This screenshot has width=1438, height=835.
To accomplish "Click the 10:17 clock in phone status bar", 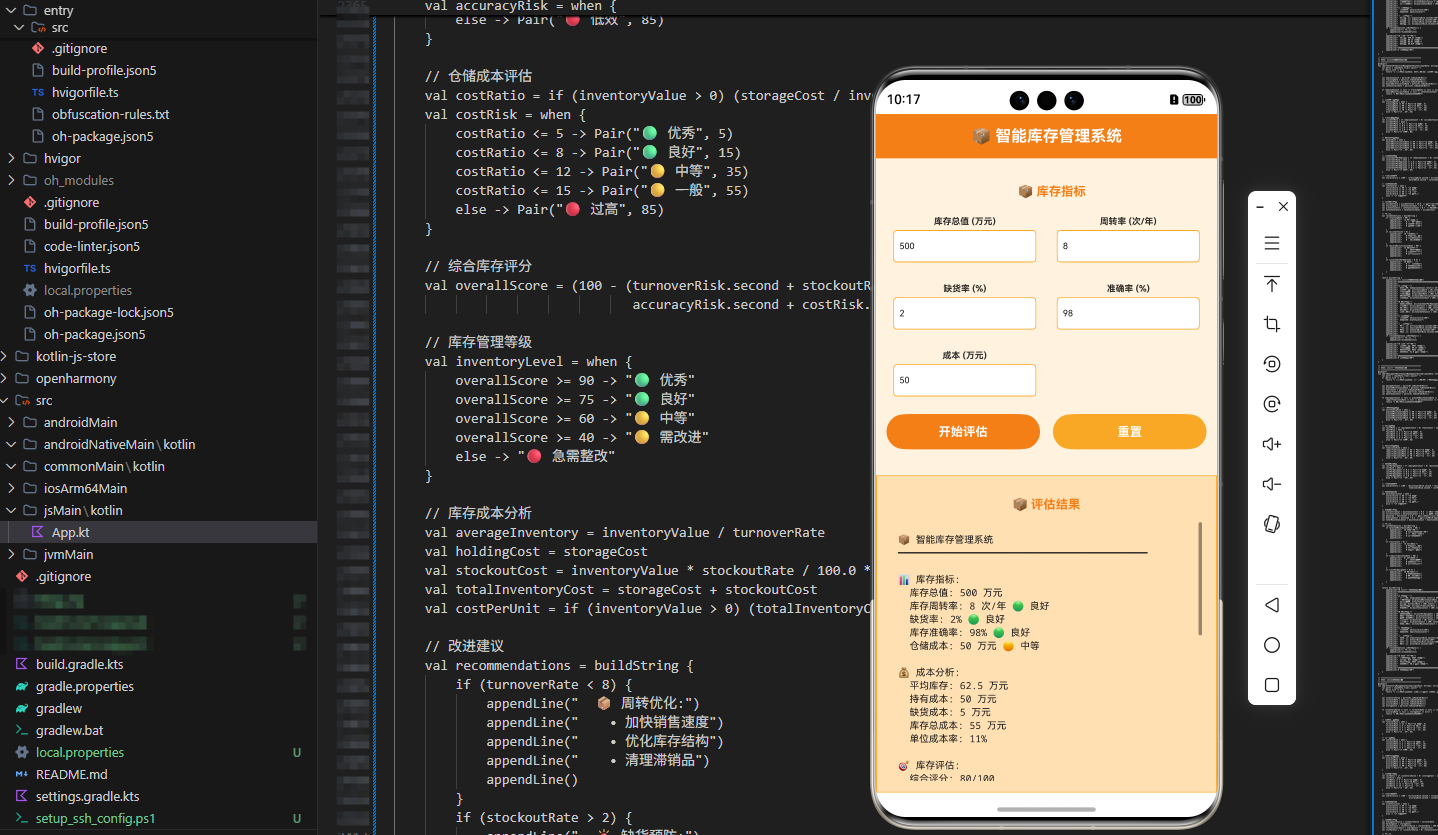I will (903, 100).
